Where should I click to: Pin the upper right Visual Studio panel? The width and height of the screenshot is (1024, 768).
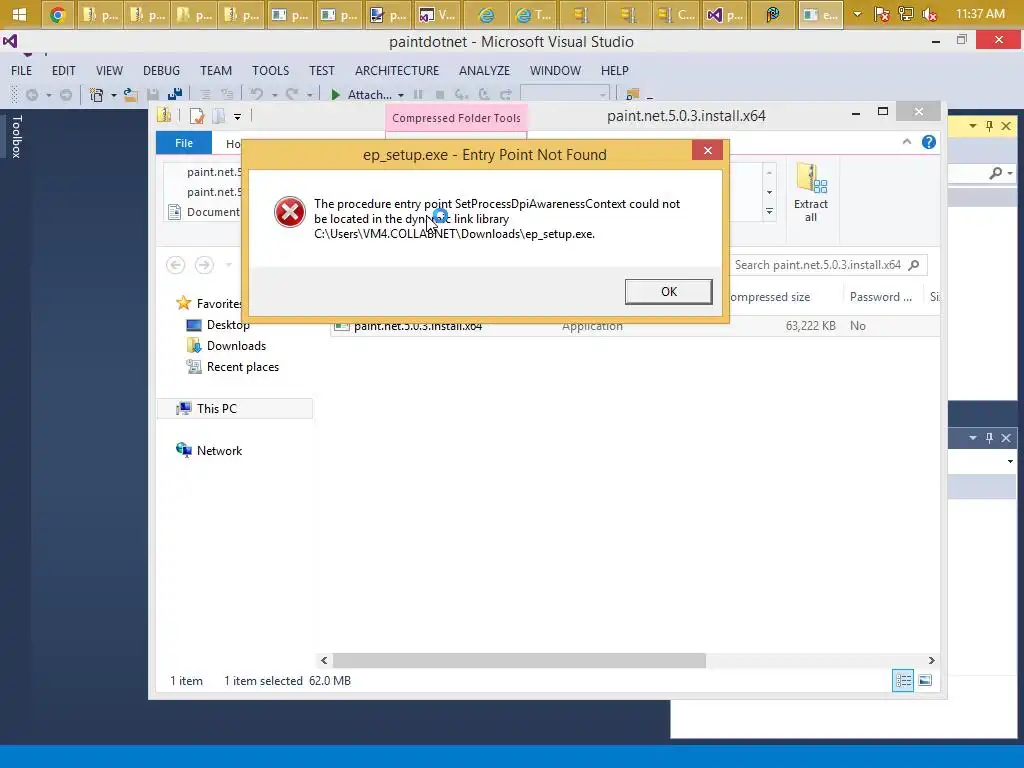tap(989, 126)
